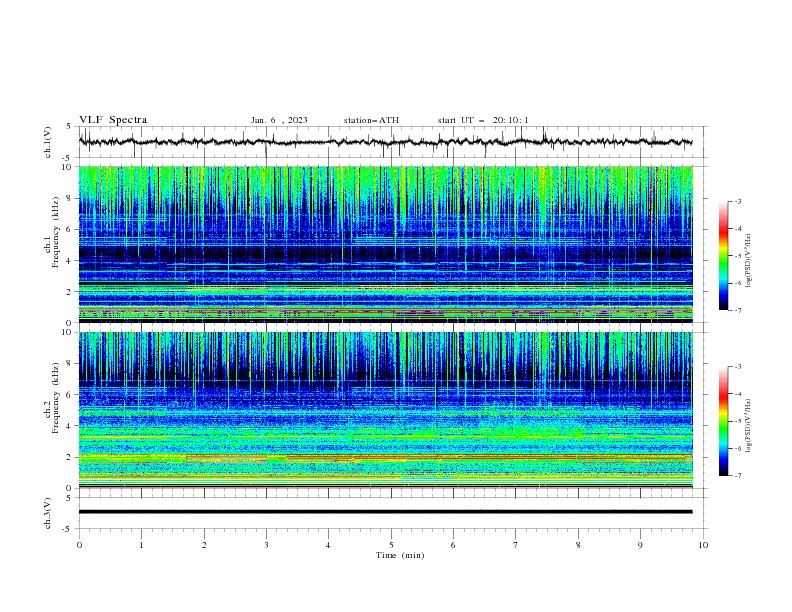Click the 'station=ATH' label
The image size is (792, 612).
pos(371,120)
